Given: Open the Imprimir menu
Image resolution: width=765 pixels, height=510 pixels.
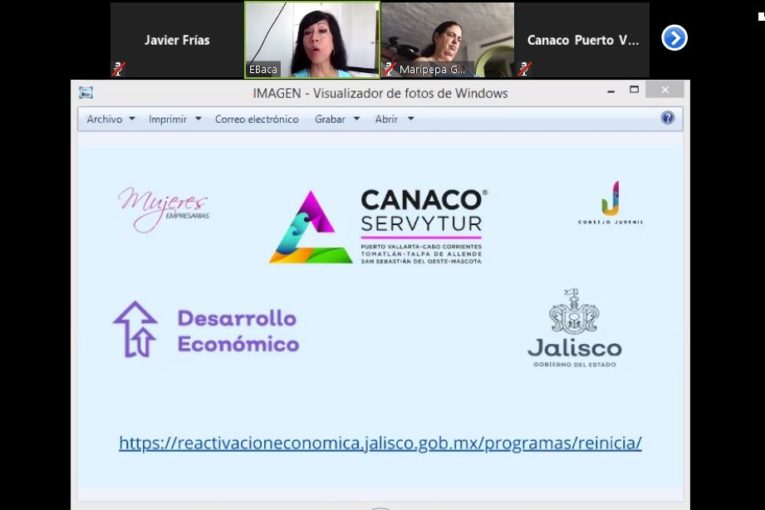Looking at the screenshot, I should [168, 119].
